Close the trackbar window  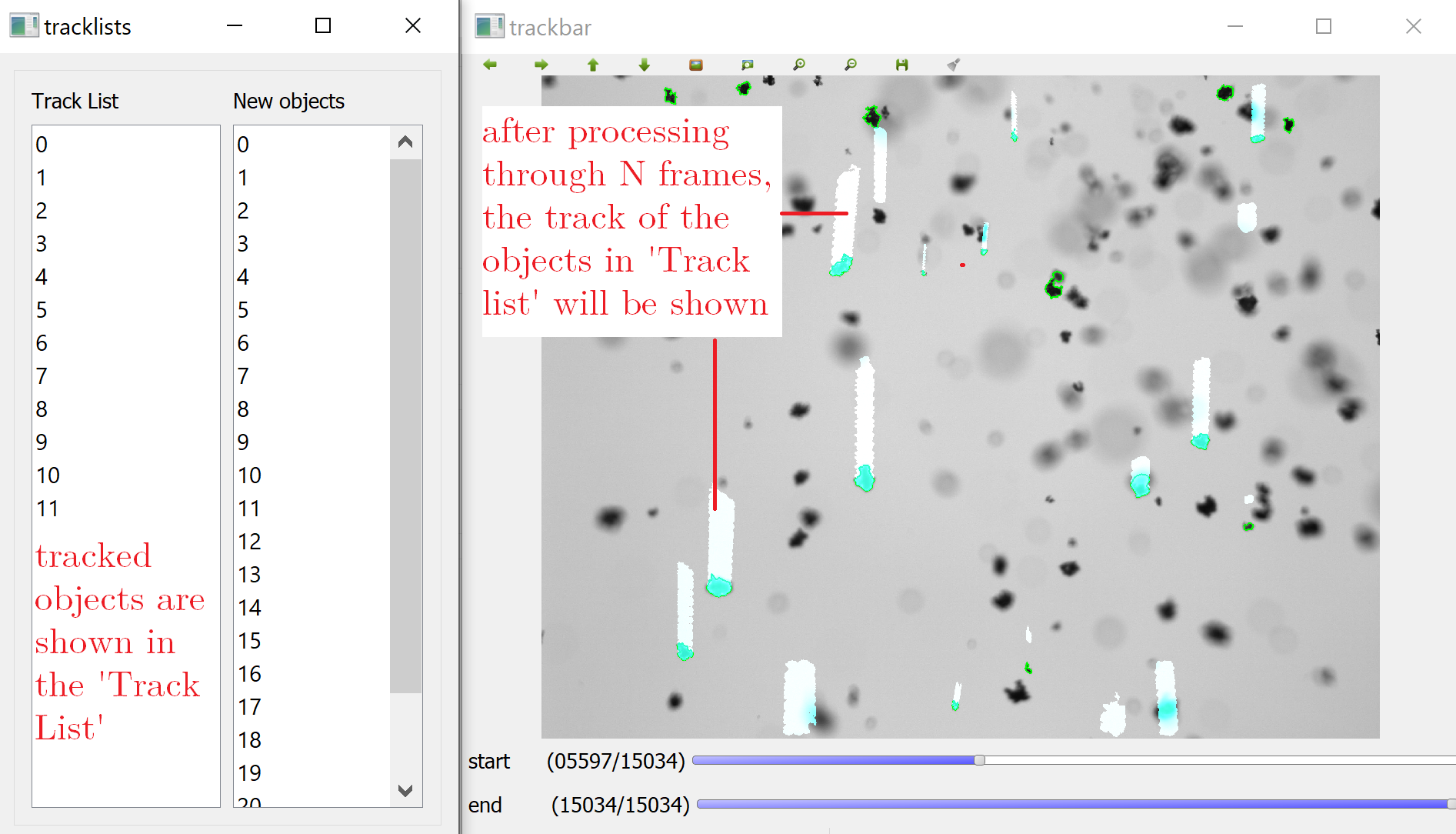click(1414, 26)
